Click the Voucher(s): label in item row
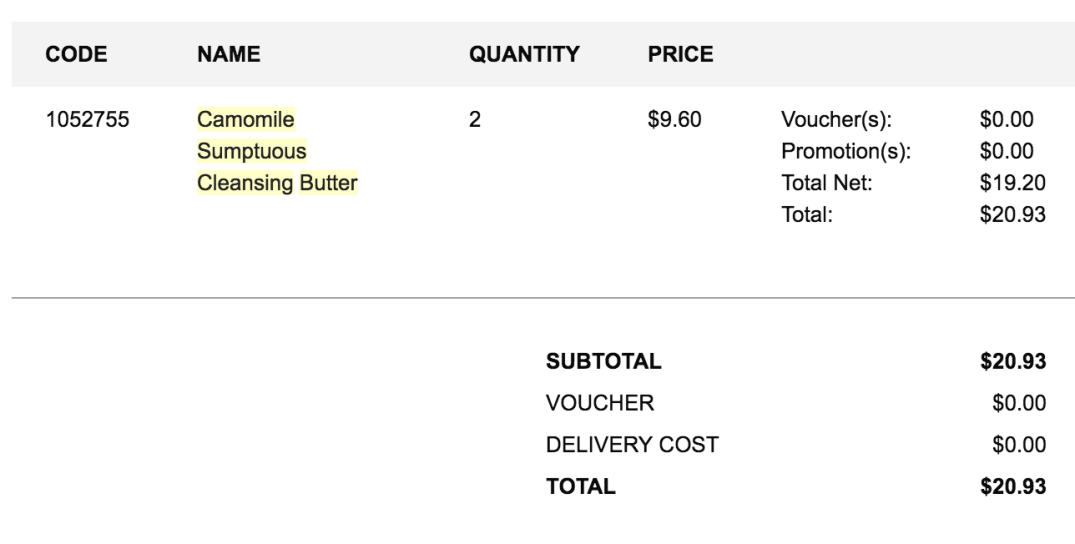Viewport: 1075px width, 544px height. pos(835,121)
